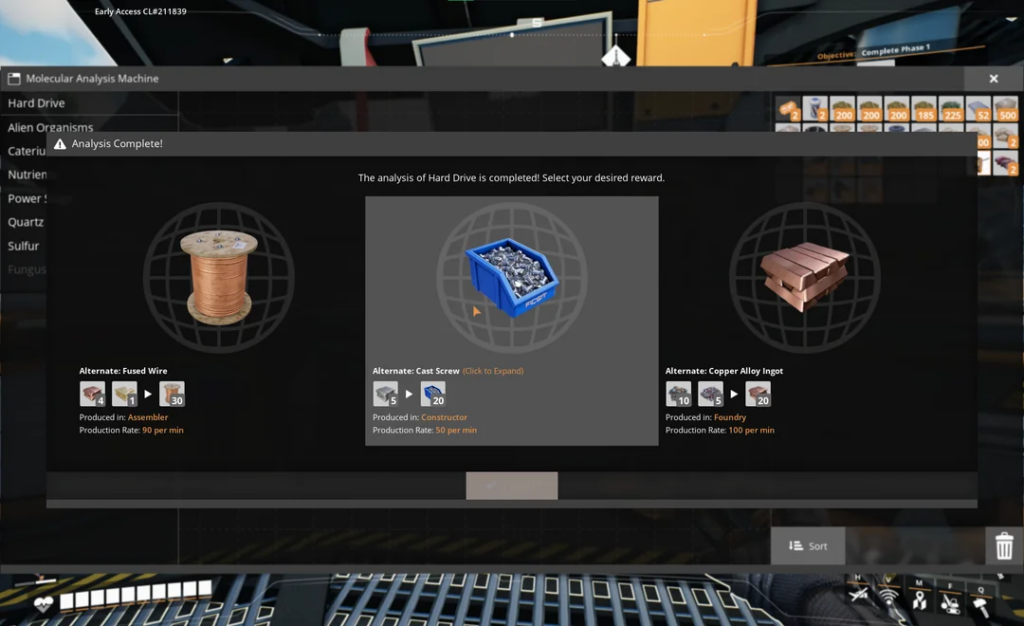Click the health segment bar
Image resolution: width=1024 pixels, height=626 pixels.
136,594
